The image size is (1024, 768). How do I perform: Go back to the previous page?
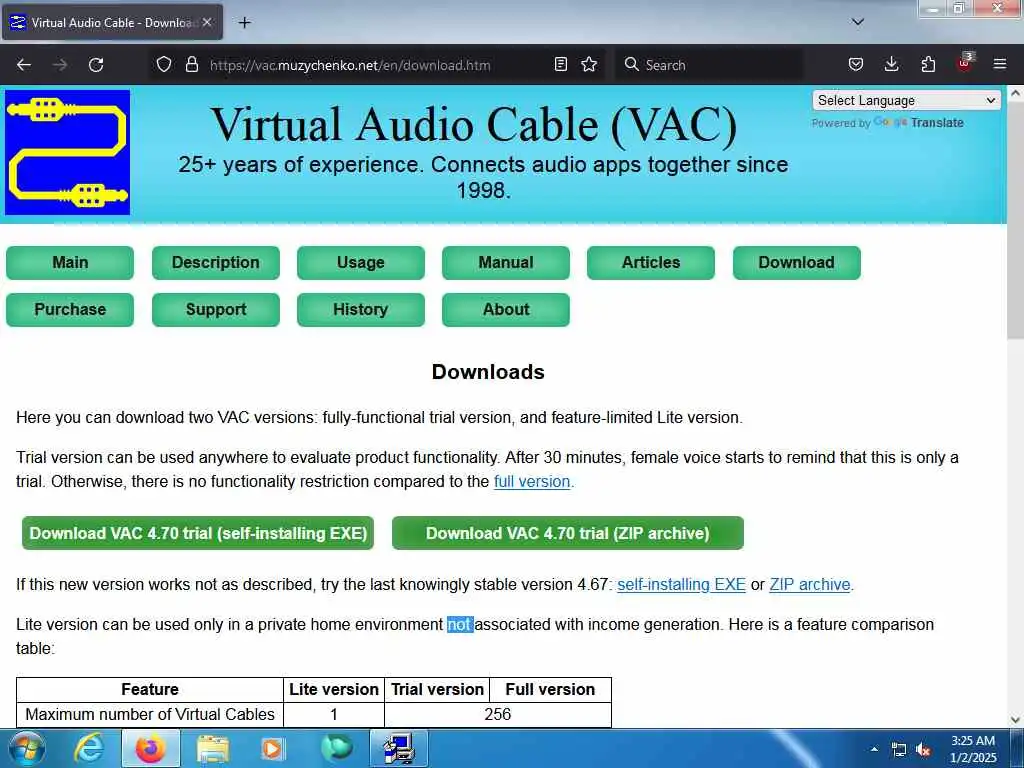click(x=24, y=65)
